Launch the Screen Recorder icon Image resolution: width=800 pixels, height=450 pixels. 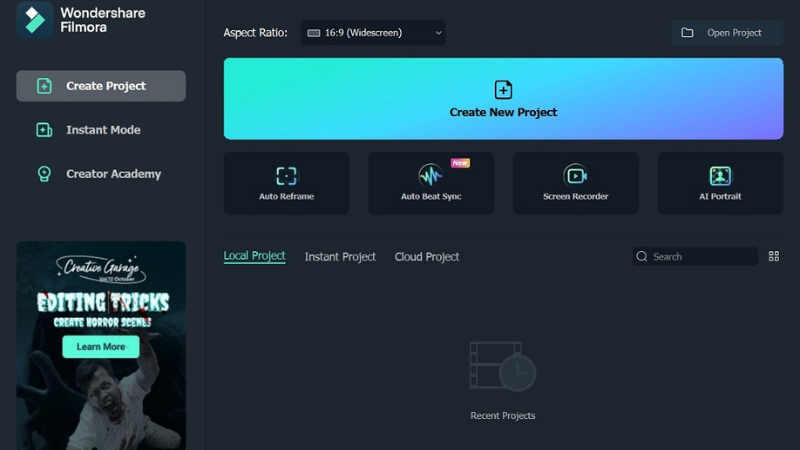click(x=575, y=176)
